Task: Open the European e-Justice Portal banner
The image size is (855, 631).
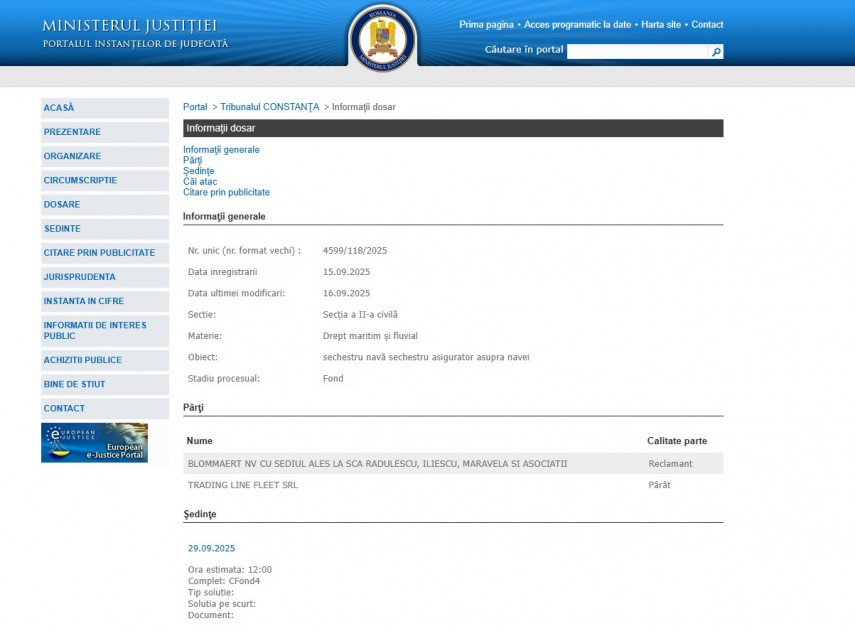Action: 94,443
